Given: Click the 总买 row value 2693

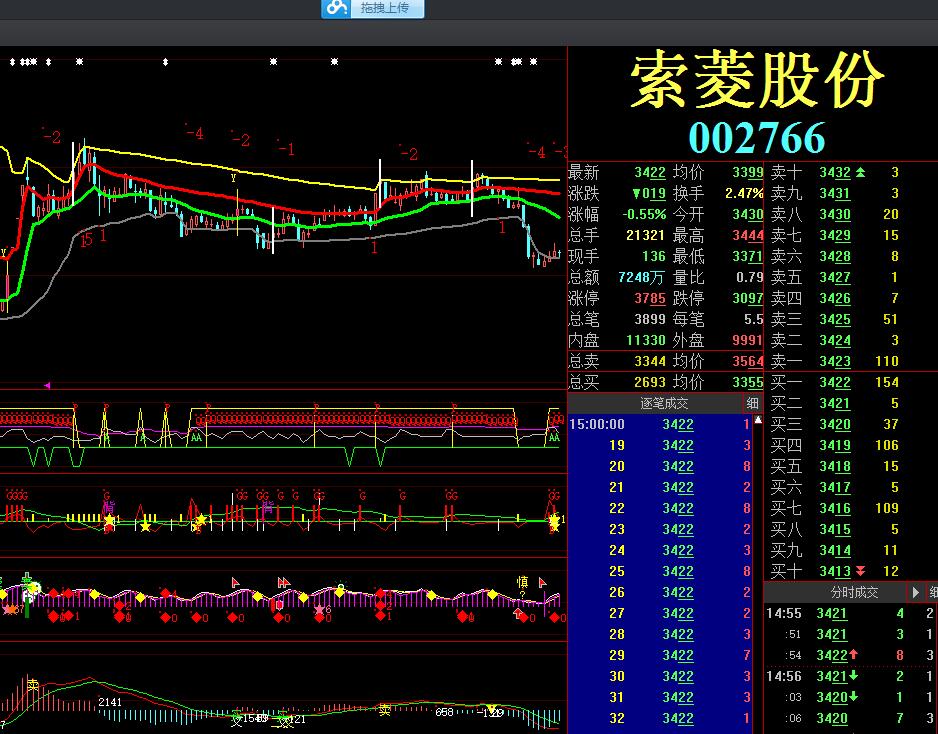Looking at the screenshot, I should click(x=650, y=382).
